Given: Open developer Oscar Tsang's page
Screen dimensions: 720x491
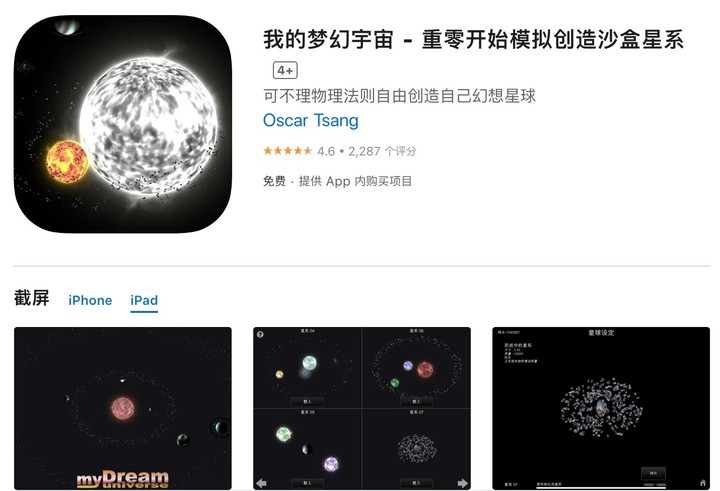Looking at the screenshot, I should (x=310, y=120).
